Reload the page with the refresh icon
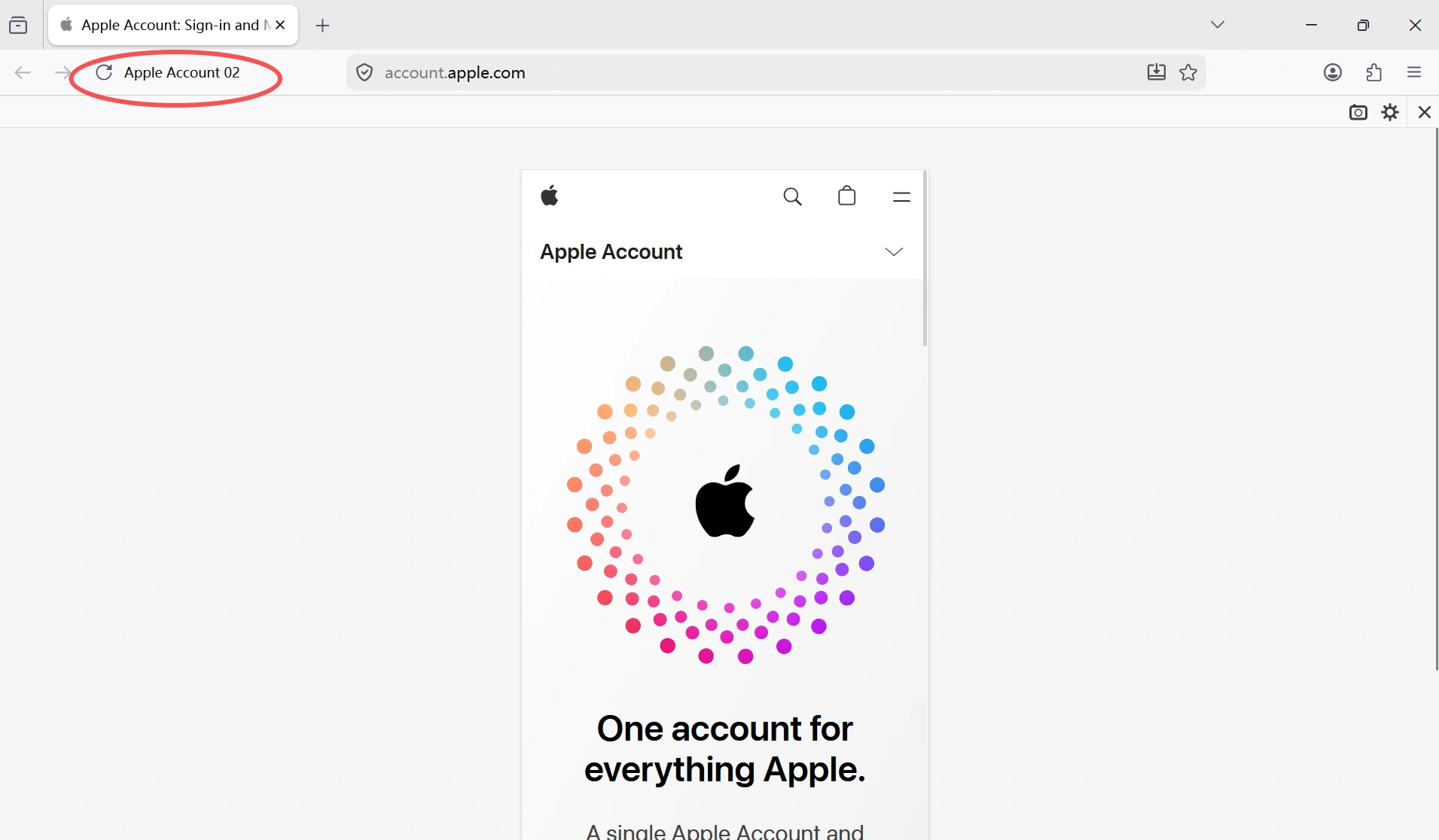The width and height of the screenshot is (1439, 840). pyautogui.click(x=104, y=72)
